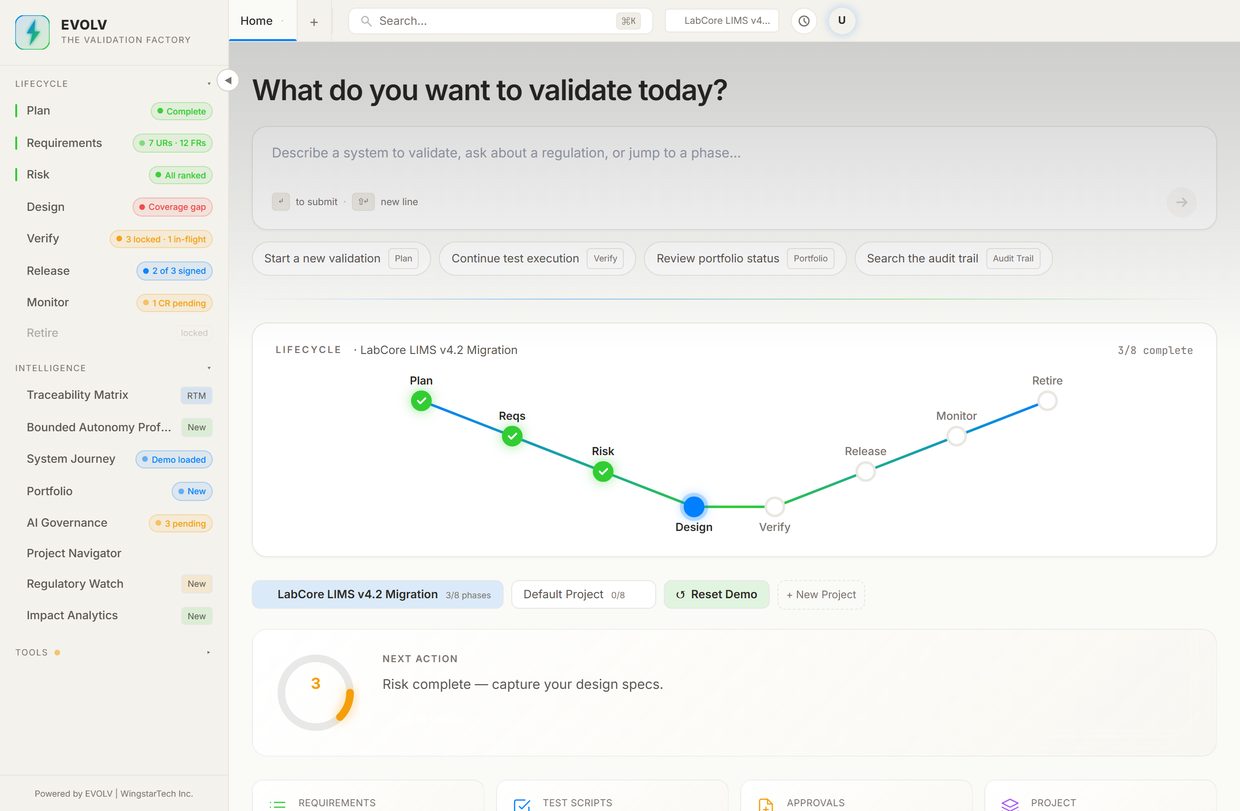The image size is (1240, 811).
Task: Click the 3/8 complete text
Action: pos(1155,350)
